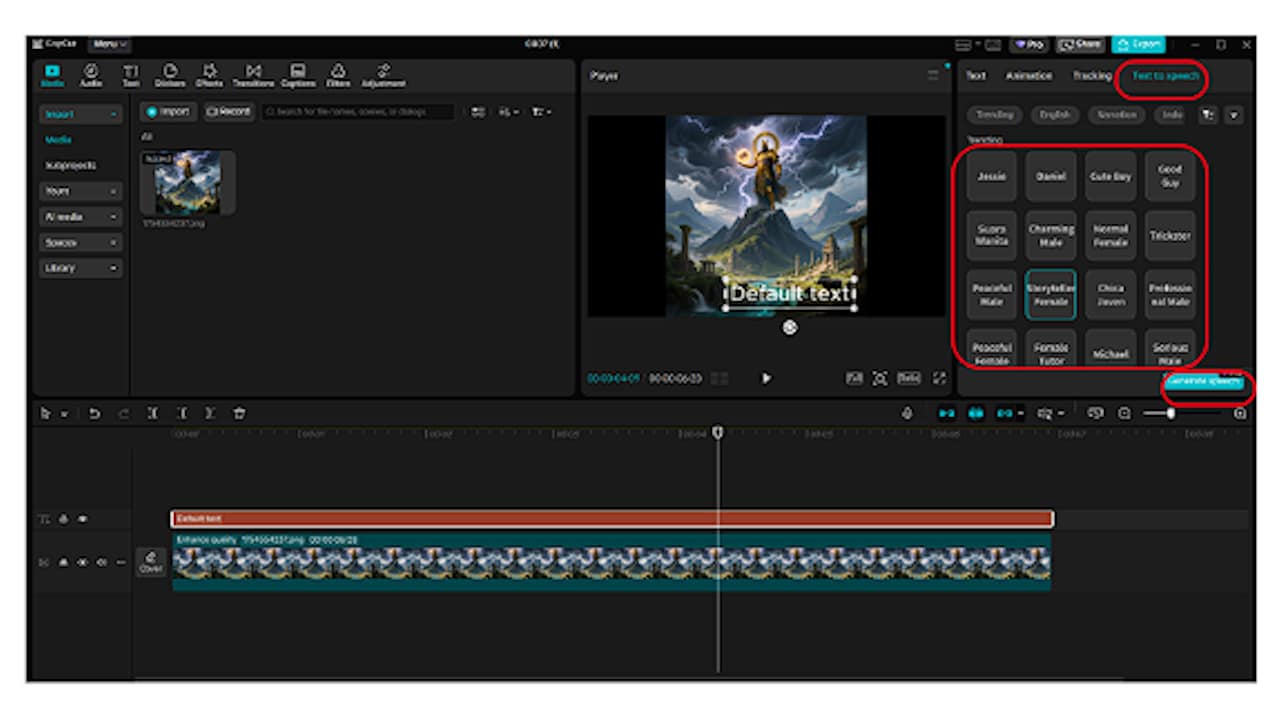Click the zoom-in timeline magnifier icon

coord(1240,412)
